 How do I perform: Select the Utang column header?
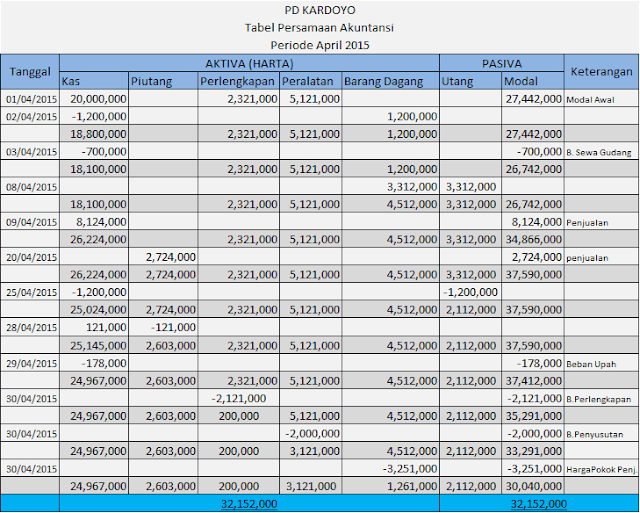pyautogui.click(x=471, y=81)
